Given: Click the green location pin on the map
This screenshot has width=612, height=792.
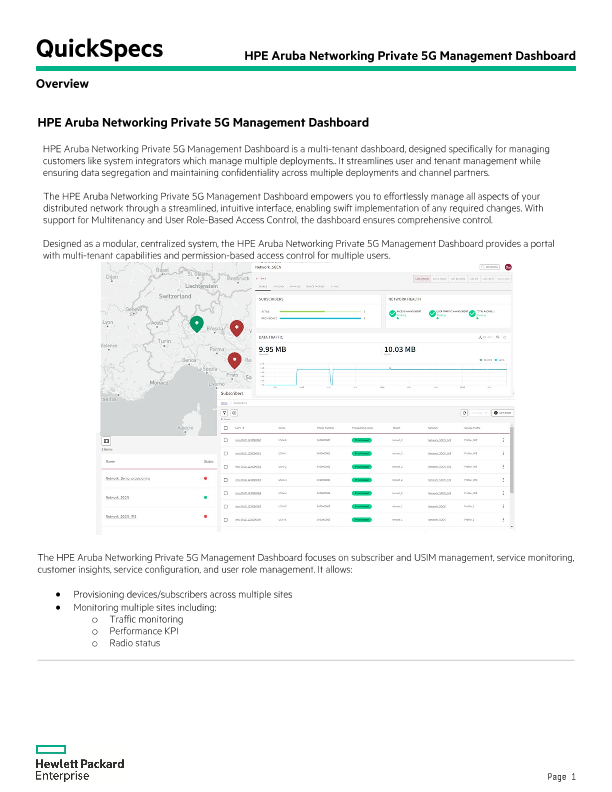Looking at the screenshot, I should (197, 324).
